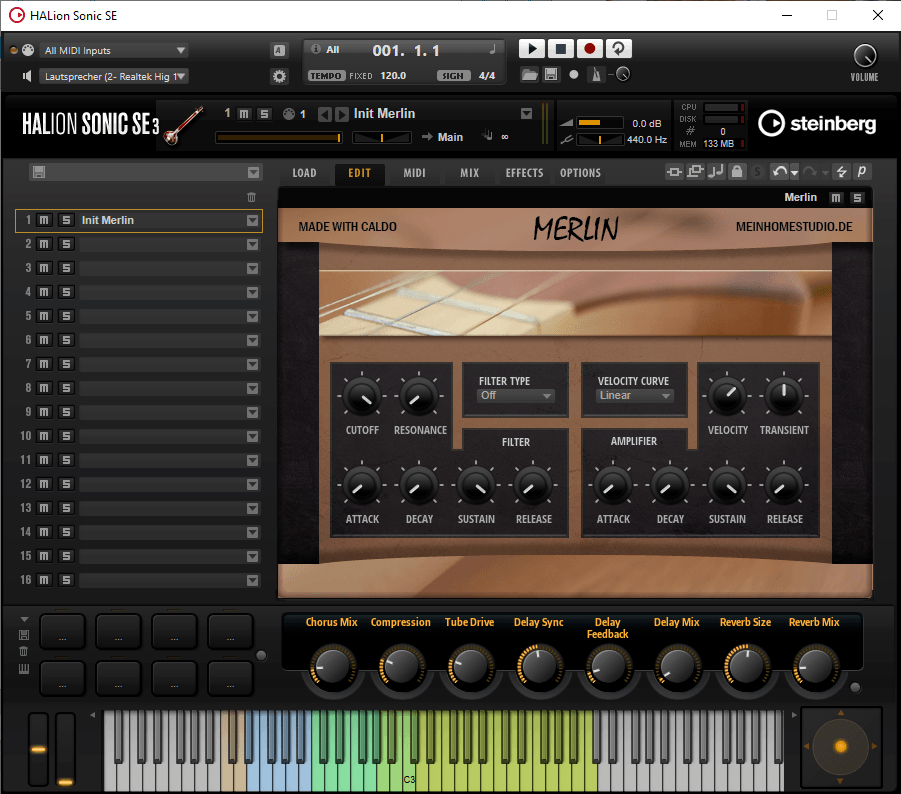Switch to the LOAD tab
The image size is (901, 794).
304,173
